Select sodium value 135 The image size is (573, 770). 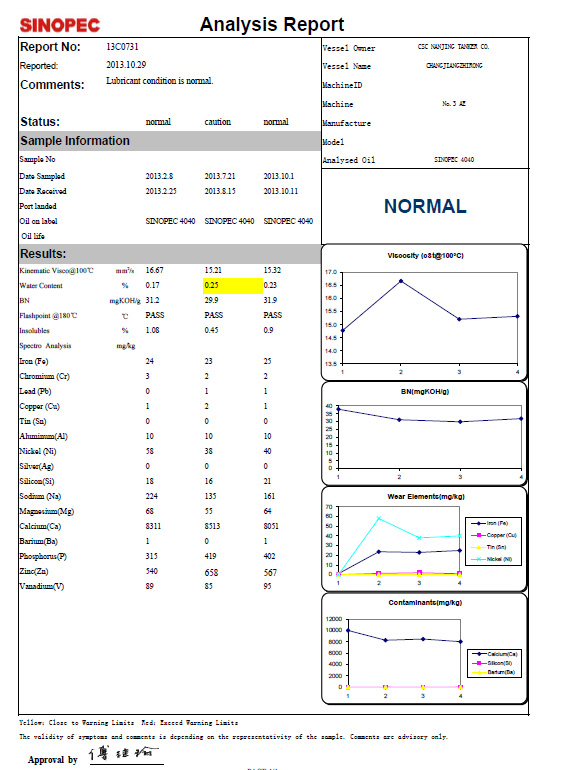point(210,496)
